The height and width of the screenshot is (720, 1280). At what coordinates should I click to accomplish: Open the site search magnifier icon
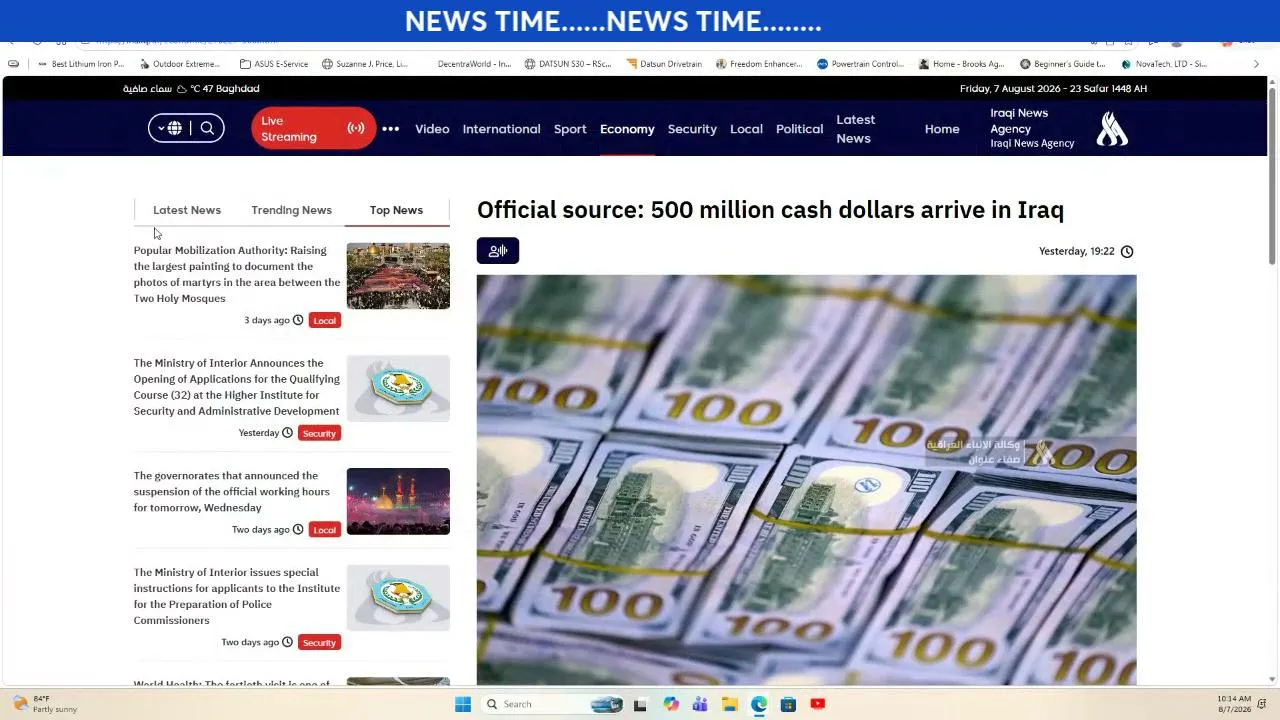[x=207, y=128]
